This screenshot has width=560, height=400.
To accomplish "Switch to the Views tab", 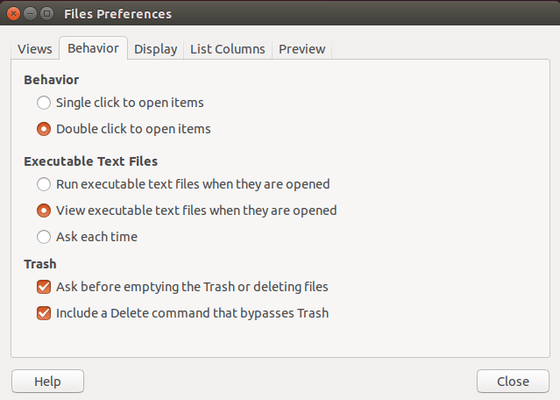I will 35,49.
